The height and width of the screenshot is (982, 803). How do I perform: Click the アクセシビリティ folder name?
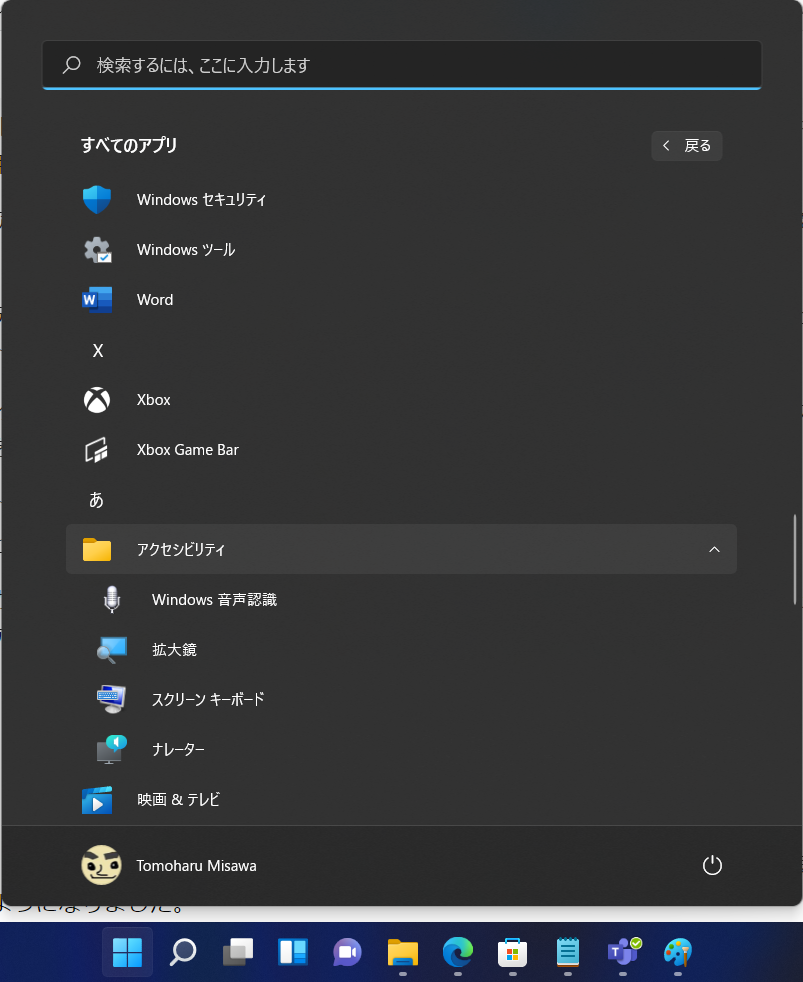coord(180,549)
